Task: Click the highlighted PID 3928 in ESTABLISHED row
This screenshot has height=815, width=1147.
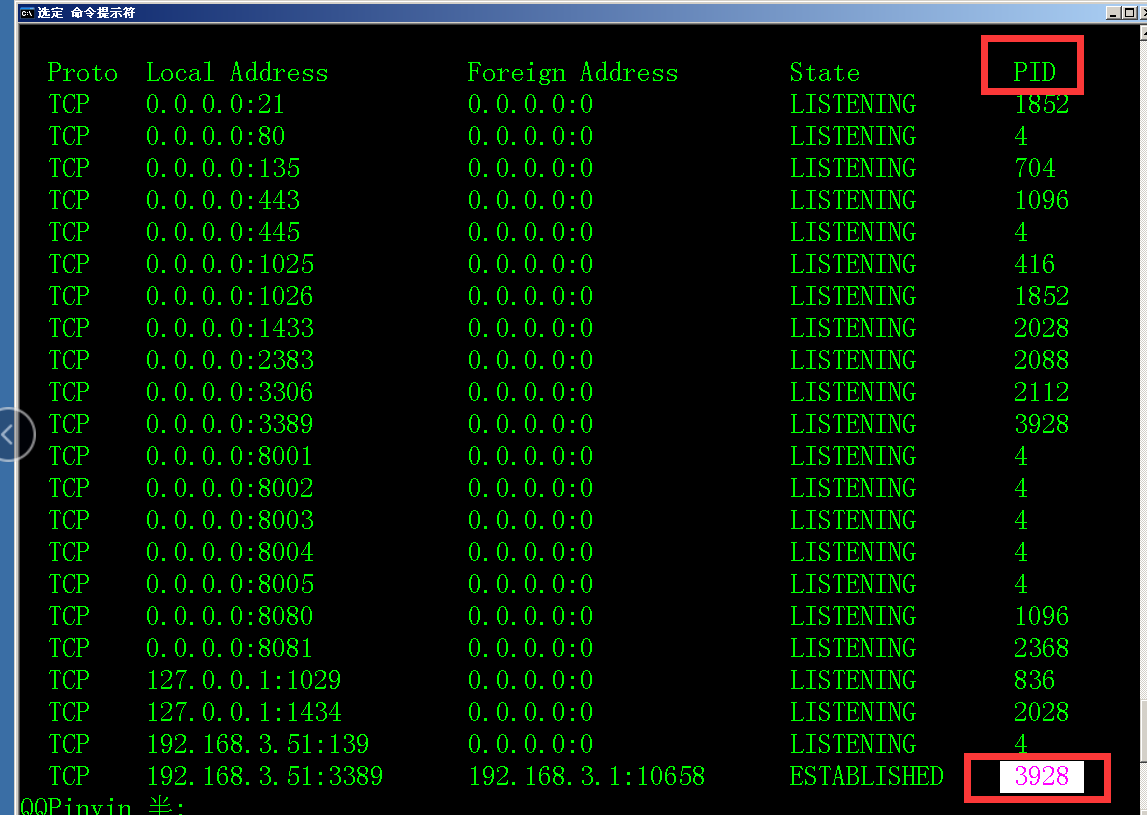Action: click(x=1042, y=776)
